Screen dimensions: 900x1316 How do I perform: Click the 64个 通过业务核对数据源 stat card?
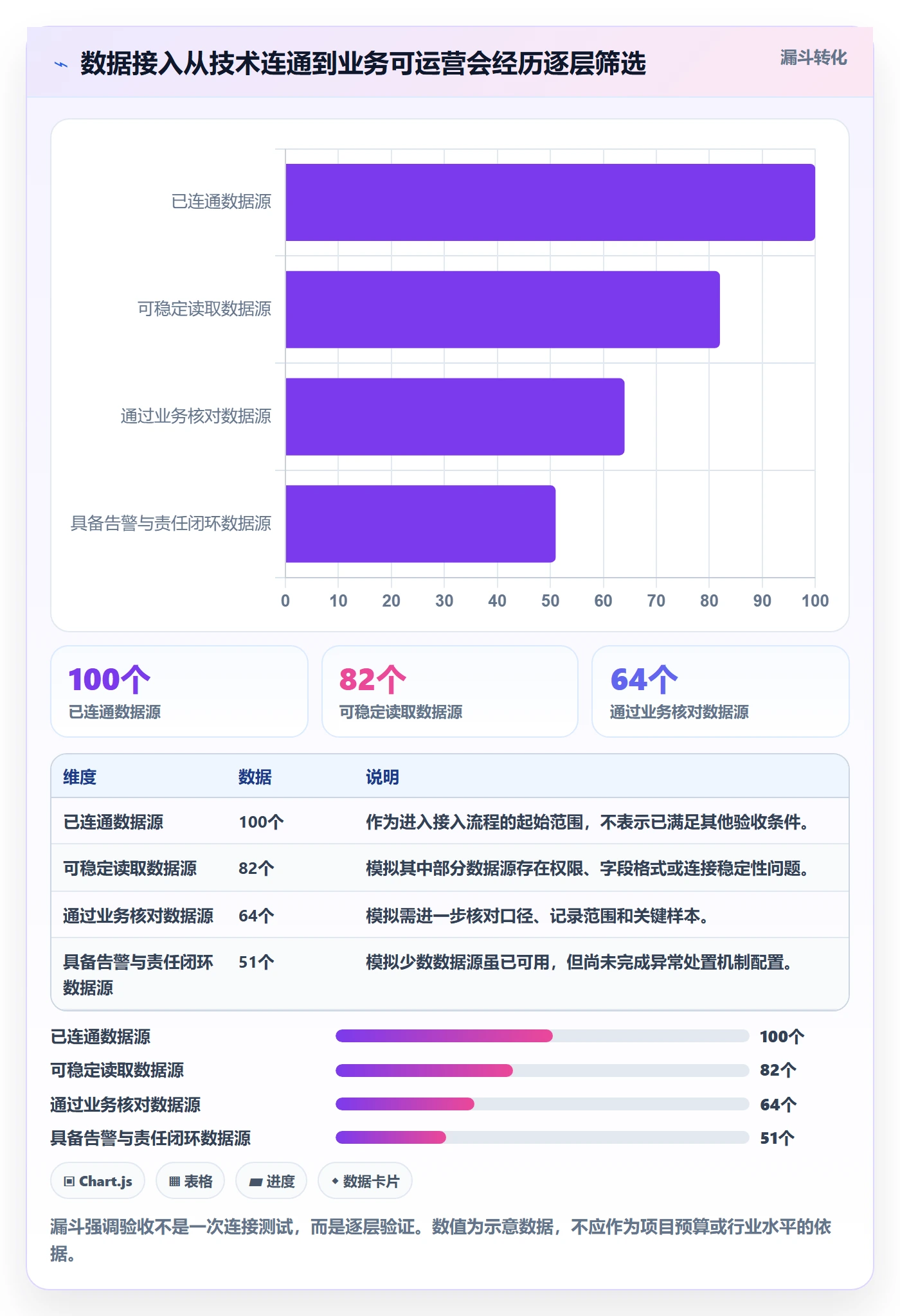point(721,691)
